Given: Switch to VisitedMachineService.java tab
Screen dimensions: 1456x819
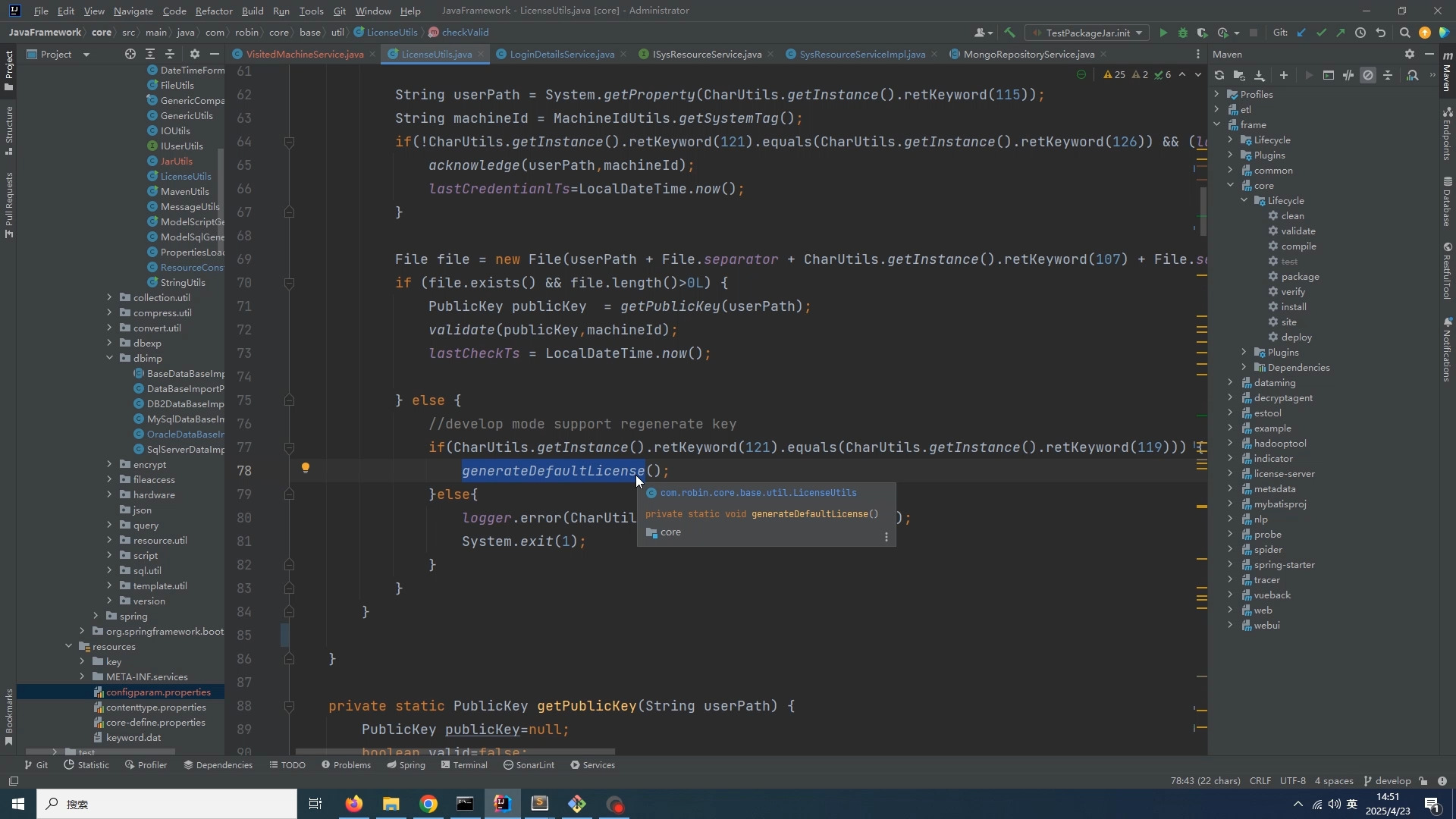Looking at the screenshot, I should click(x=304, y=54).
